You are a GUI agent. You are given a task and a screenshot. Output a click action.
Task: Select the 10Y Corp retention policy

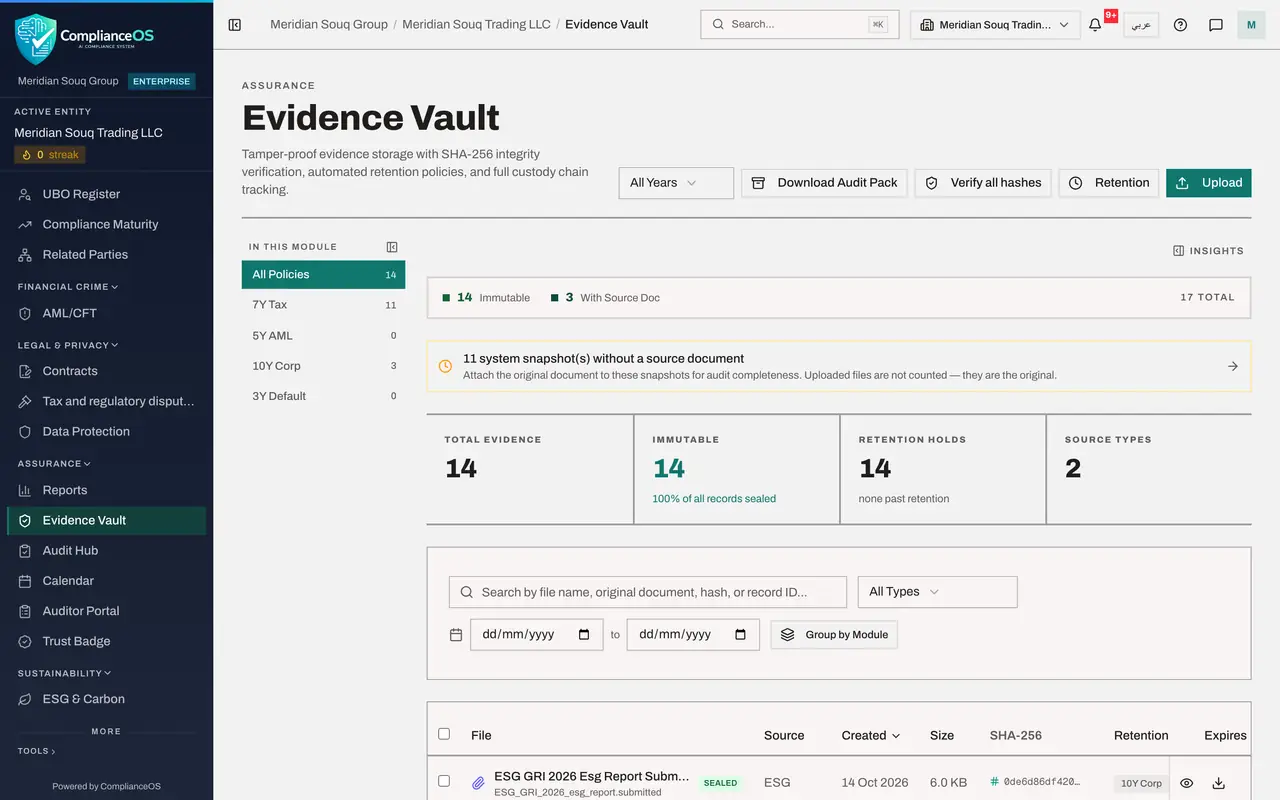323,366
